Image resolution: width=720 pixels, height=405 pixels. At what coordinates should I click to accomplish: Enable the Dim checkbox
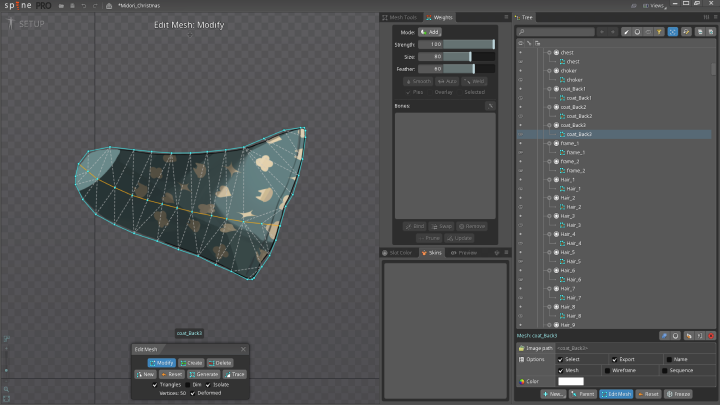(187, 385)
